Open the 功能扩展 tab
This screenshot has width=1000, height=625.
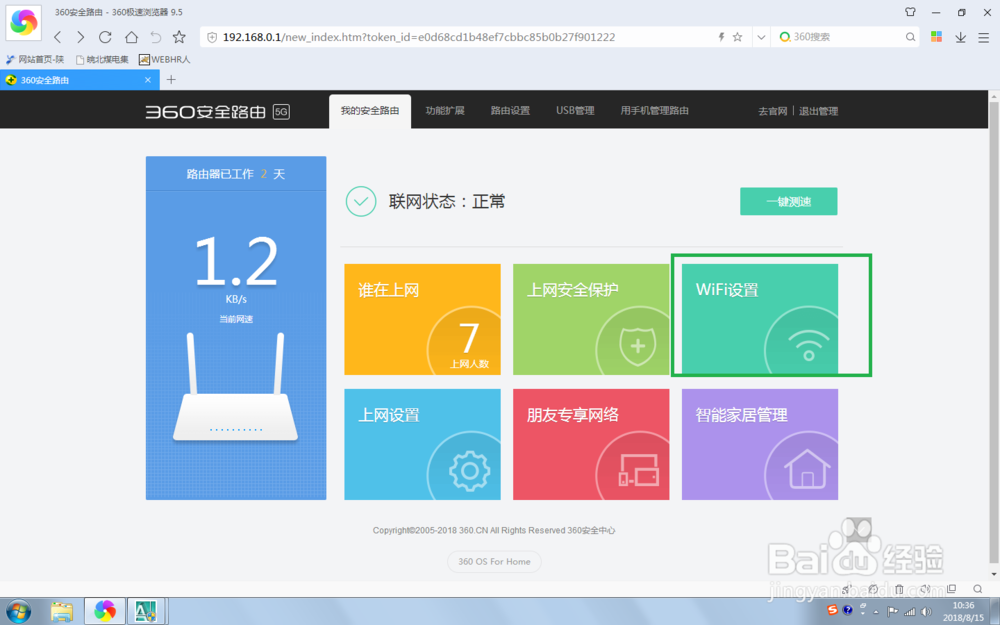445,111
